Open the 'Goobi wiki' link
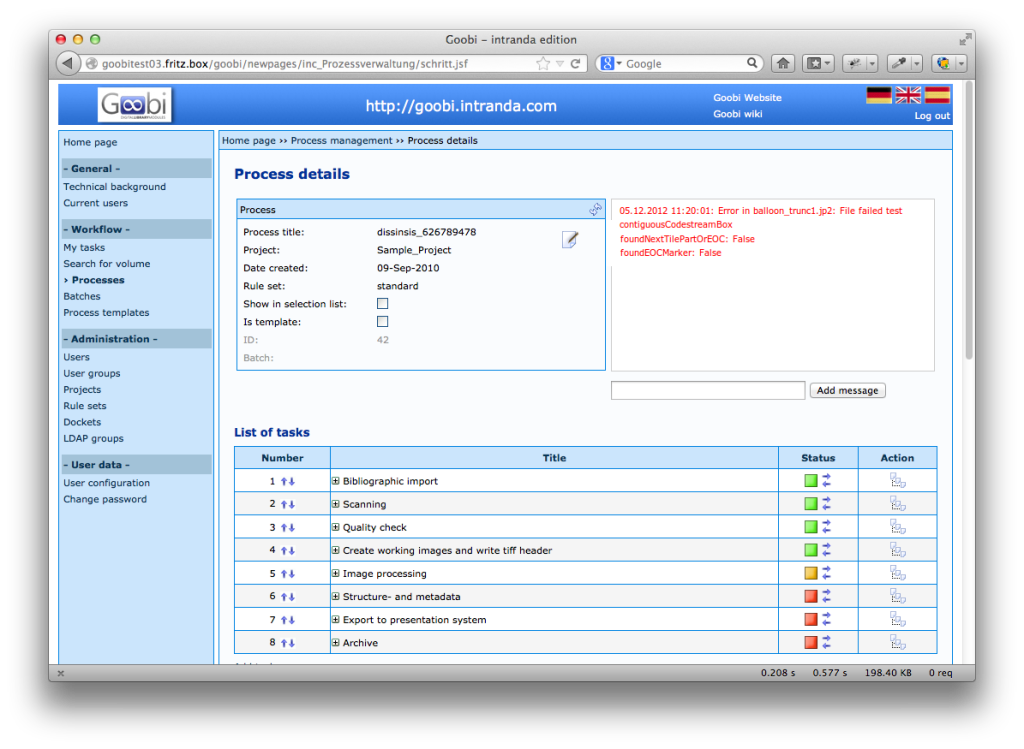Screen dimensions: 1024x749 pos(737,114)
